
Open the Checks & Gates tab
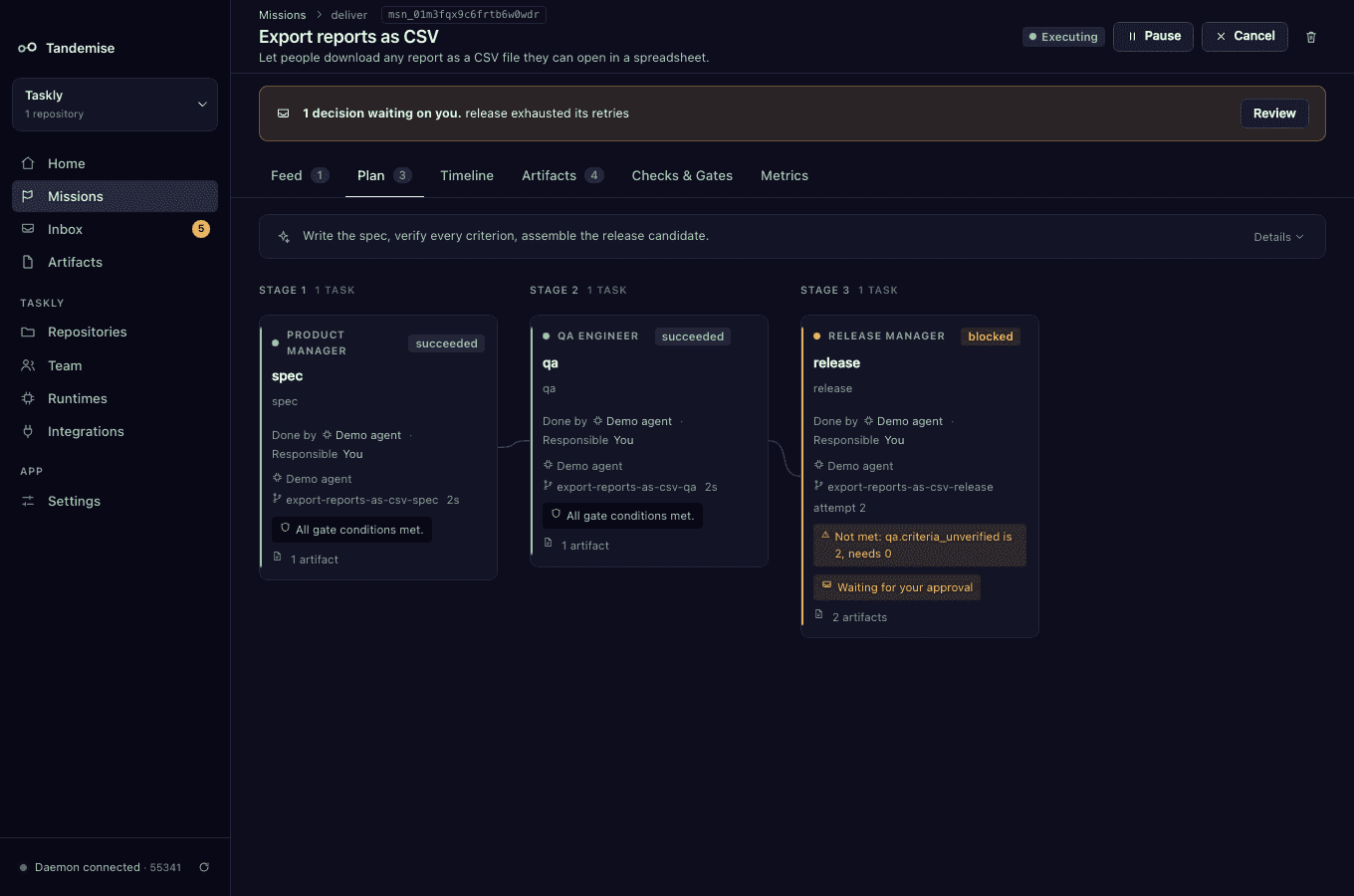pyautogui.click(x=682, y=175)
